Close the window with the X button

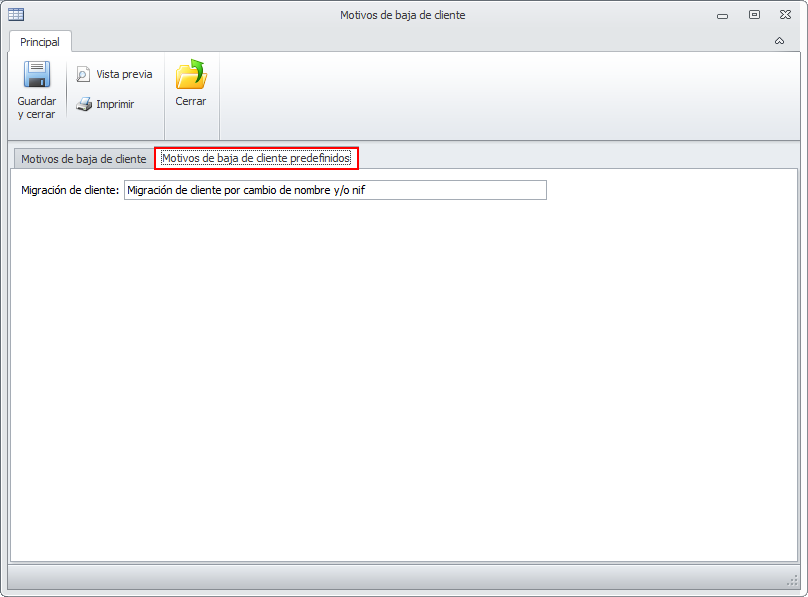tap(785, 15)
